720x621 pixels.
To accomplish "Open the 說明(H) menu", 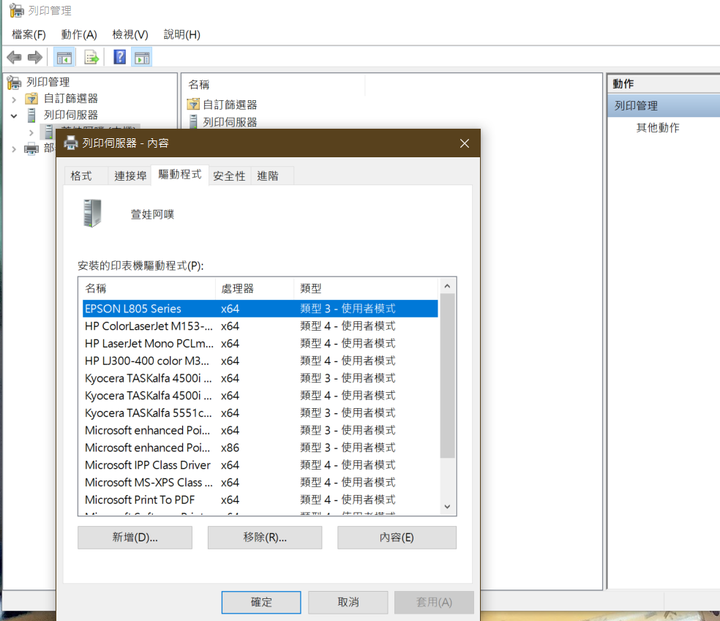I will tap(182, 34).
